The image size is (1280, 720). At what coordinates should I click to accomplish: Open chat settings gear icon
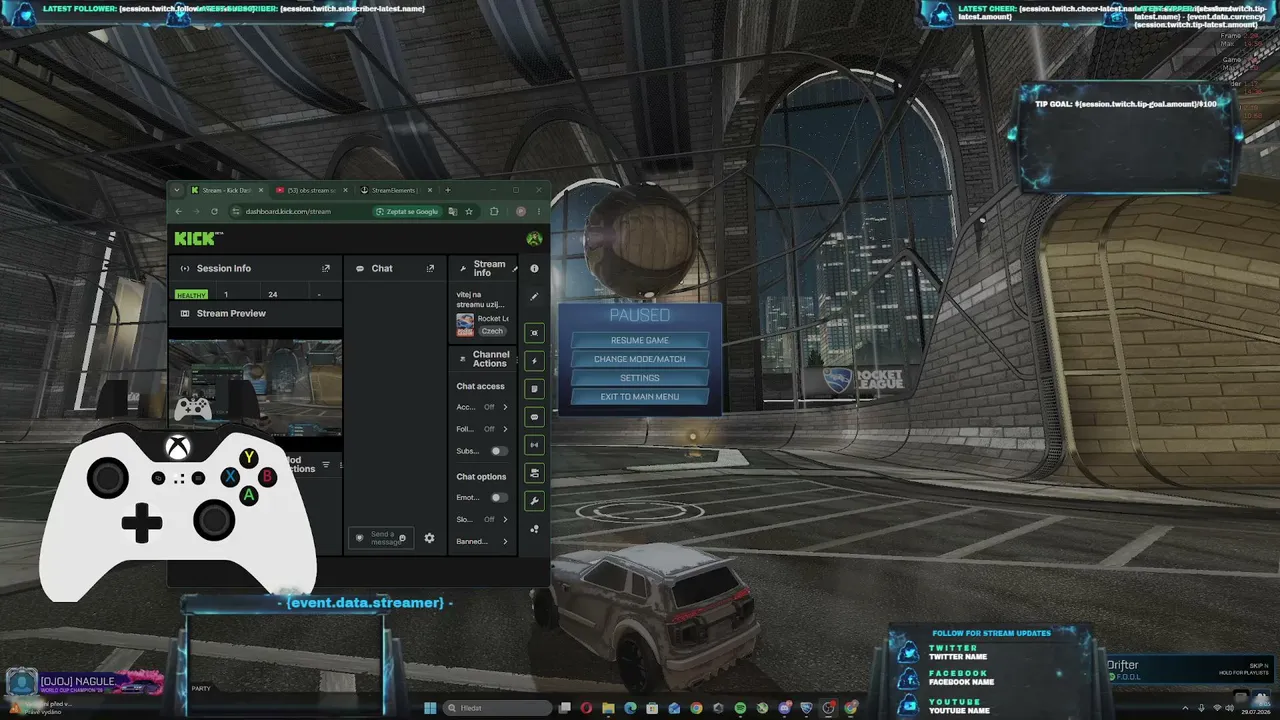tap(429, 538)
